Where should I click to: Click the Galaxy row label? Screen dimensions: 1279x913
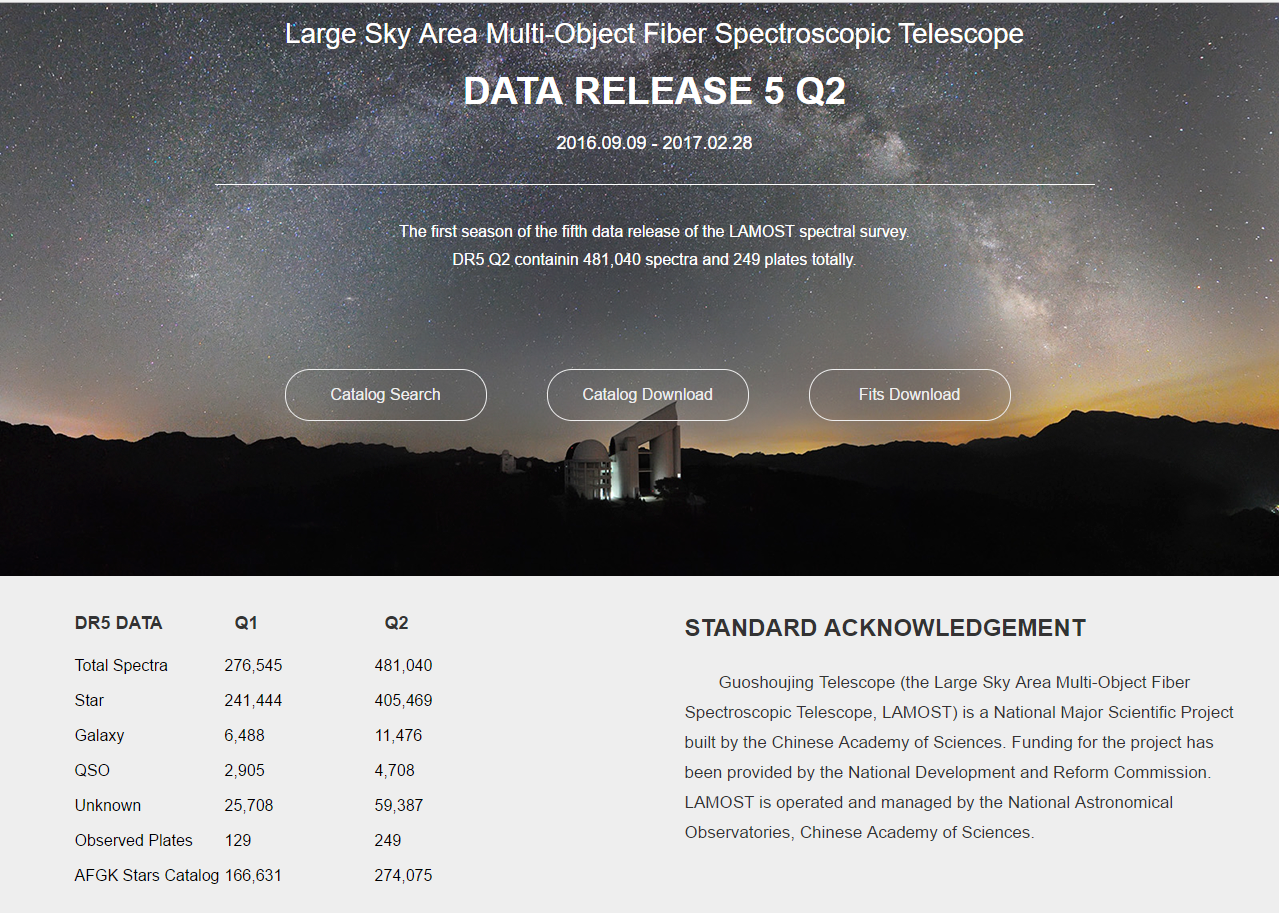click(99, 736)
